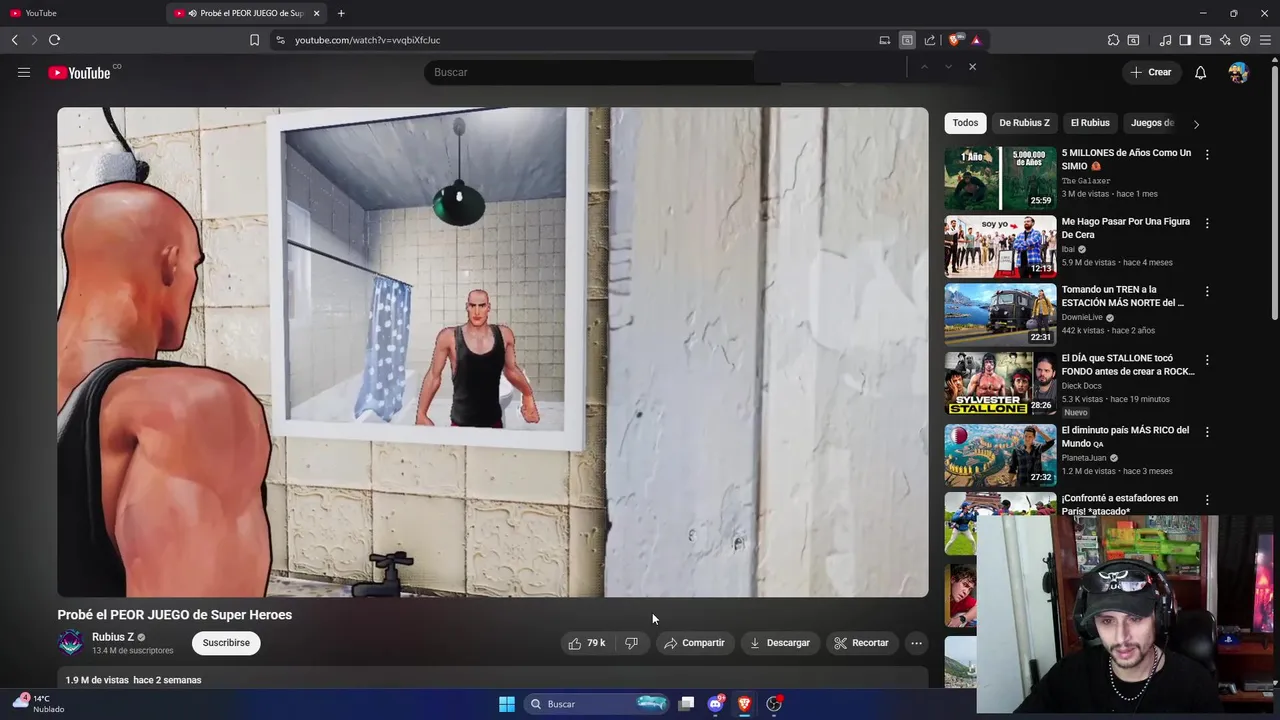Click the Compartir button
1280x720 pixels.
tap(694, 643)
